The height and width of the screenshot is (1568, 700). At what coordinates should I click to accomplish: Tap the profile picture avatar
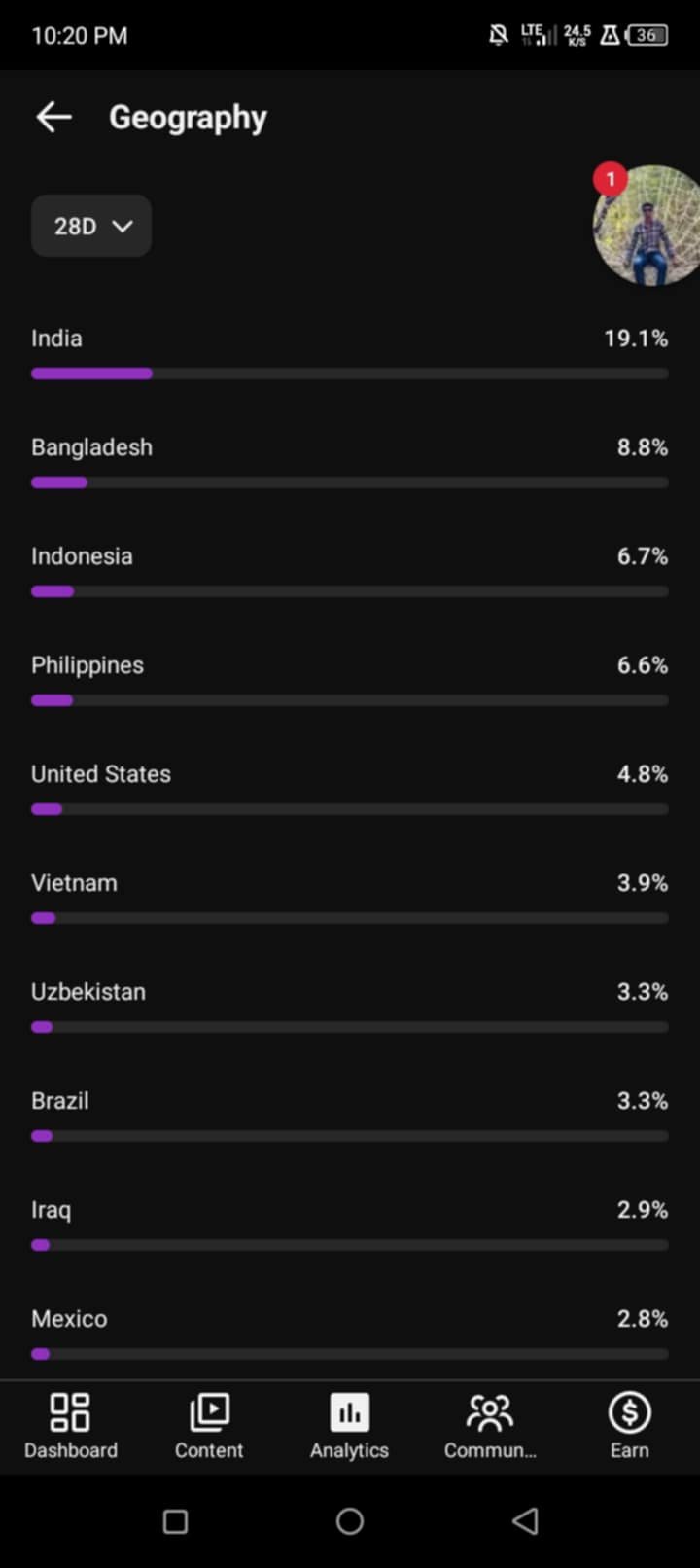[x=647, y=226]
